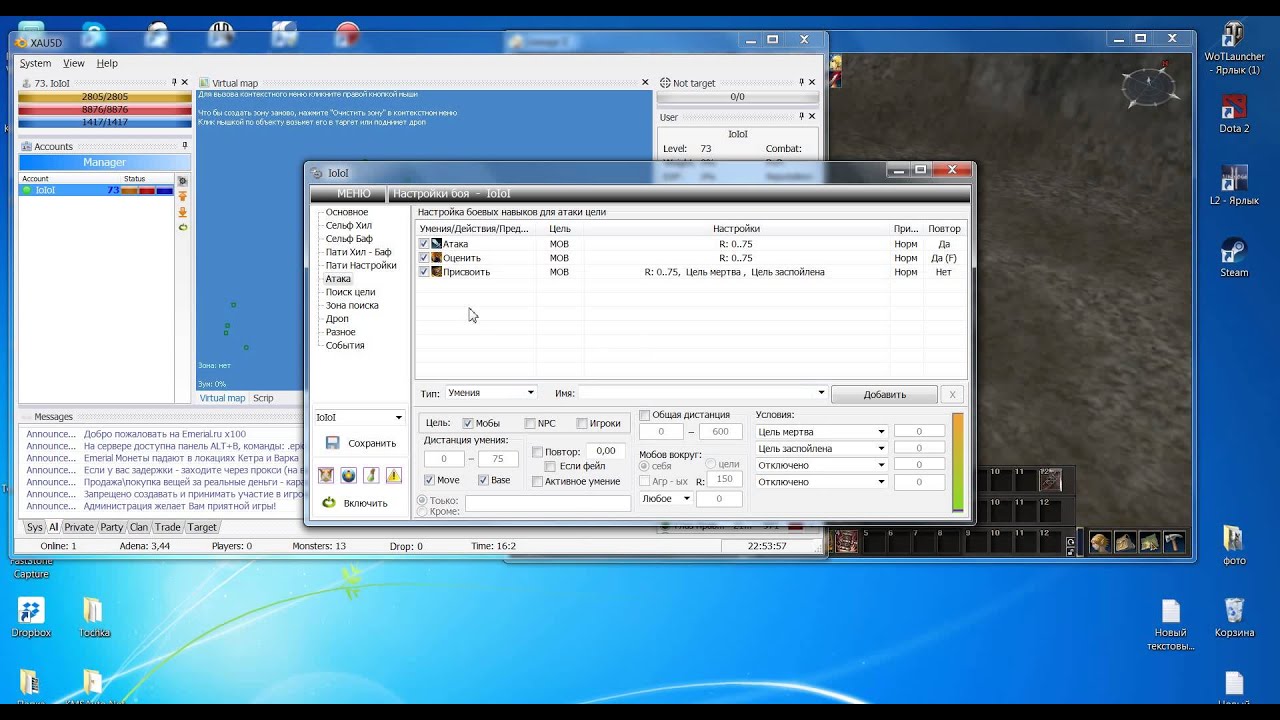Image resolution: width=1280 pixels, height=720 pixels.
Task: Open the hammer icon in game menu bar
Action: click(x=1175, y=542)
